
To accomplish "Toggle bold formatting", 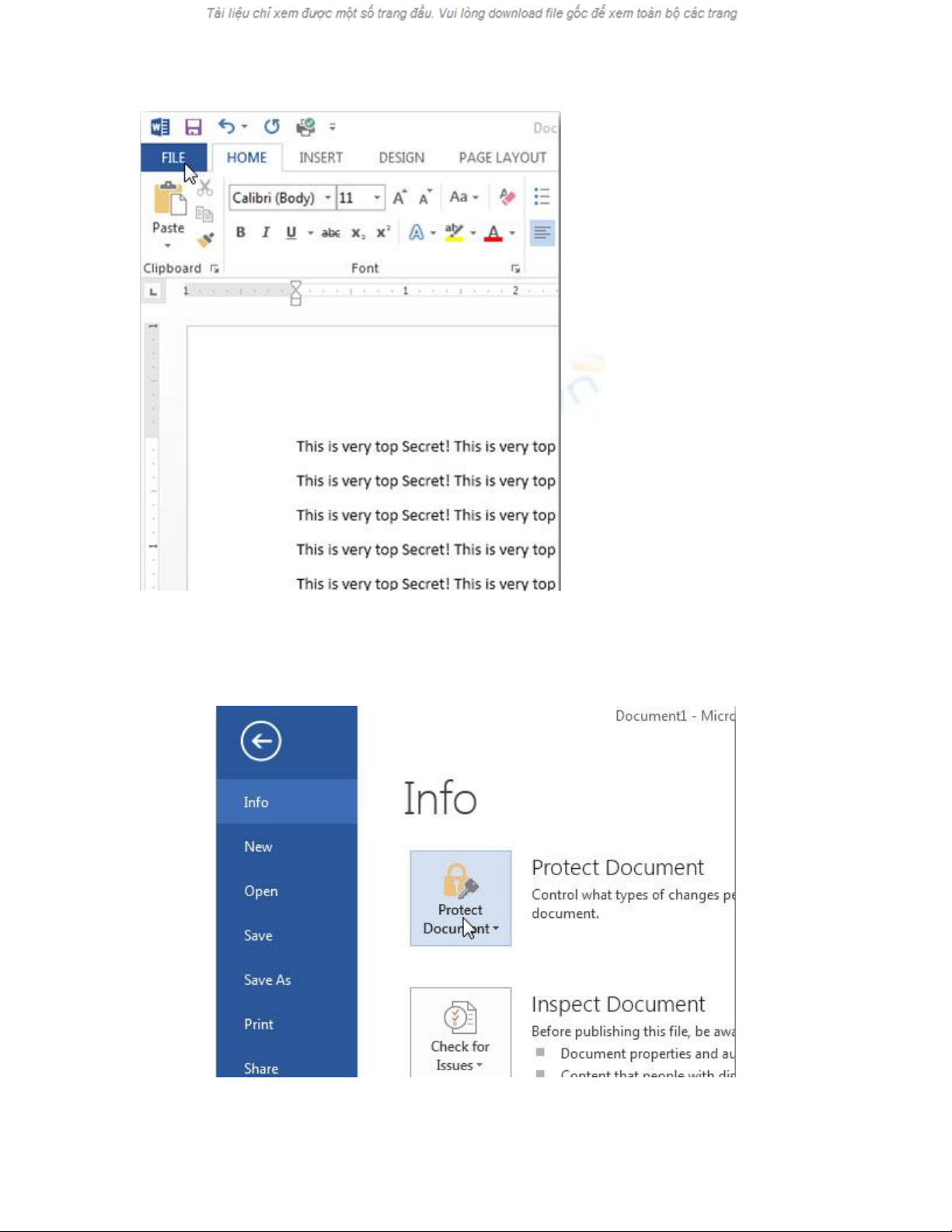I will pos(241,232).
